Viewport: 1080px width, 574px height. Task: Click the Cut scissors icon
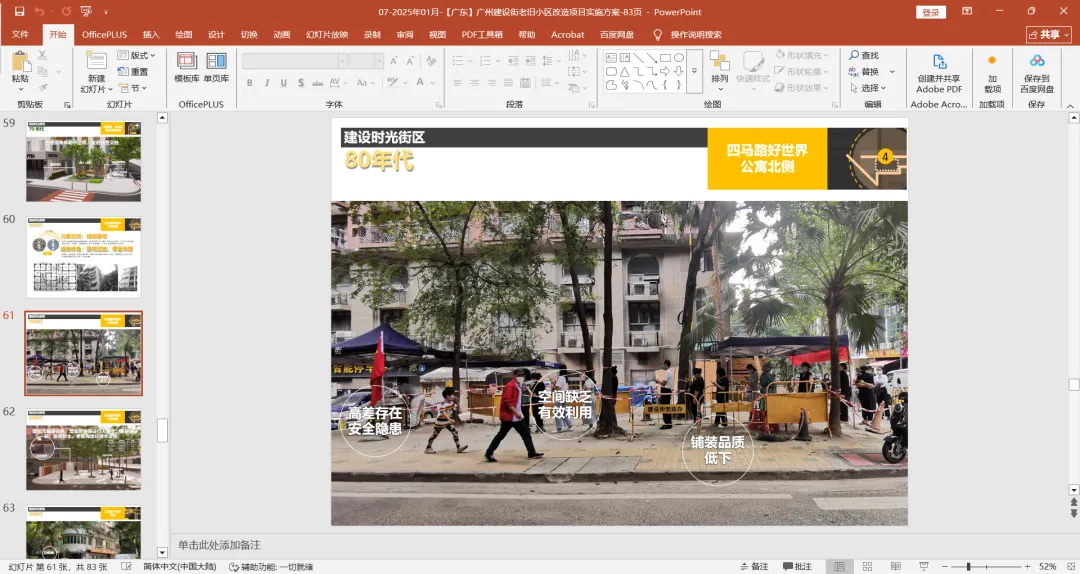tap(42, 55)
